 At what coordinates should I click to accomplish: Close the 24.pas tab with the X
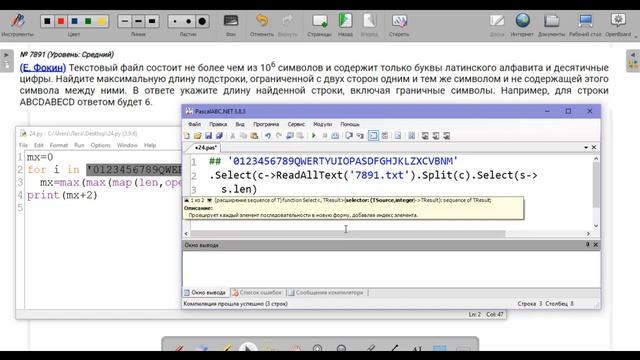click(594, 147)
